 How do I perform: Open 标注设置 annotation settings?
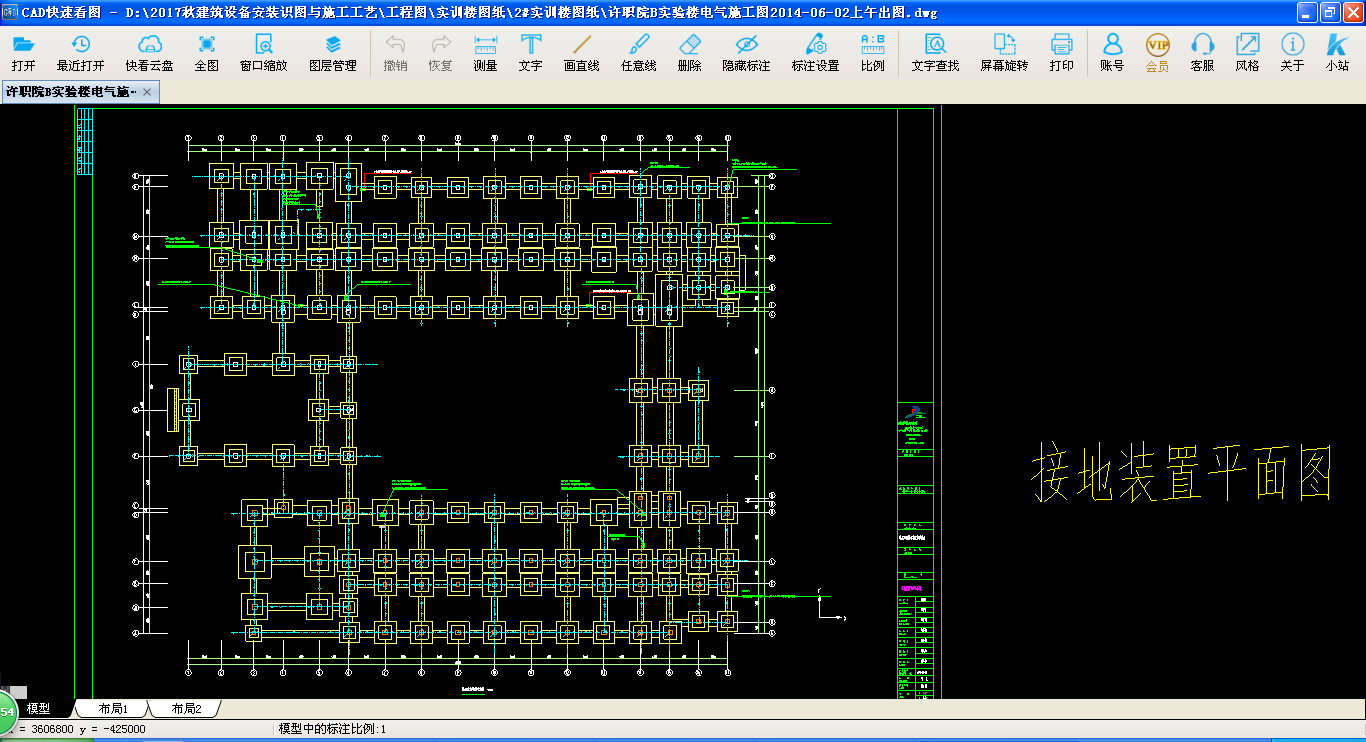(x=815, y=52)
